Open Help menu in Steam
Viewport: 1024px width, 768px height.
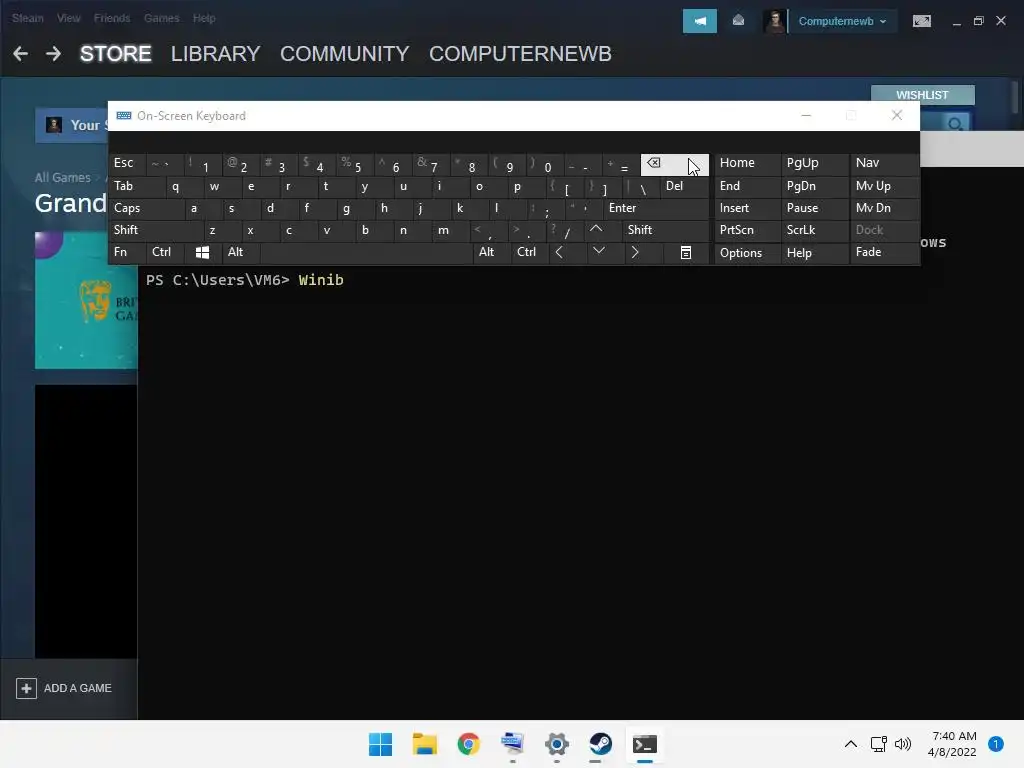(x=204, y=18)
